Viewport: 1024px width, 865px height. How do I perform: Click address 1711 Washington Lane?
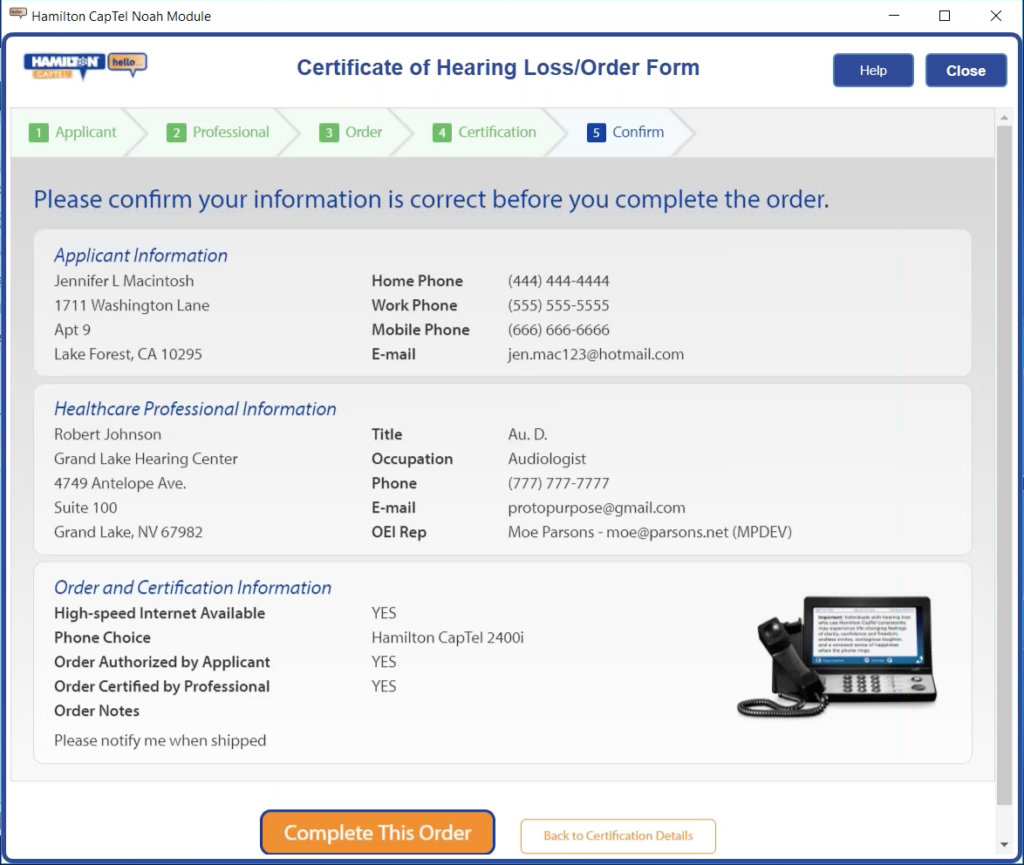pyautogui.click(x=132, y=306)
